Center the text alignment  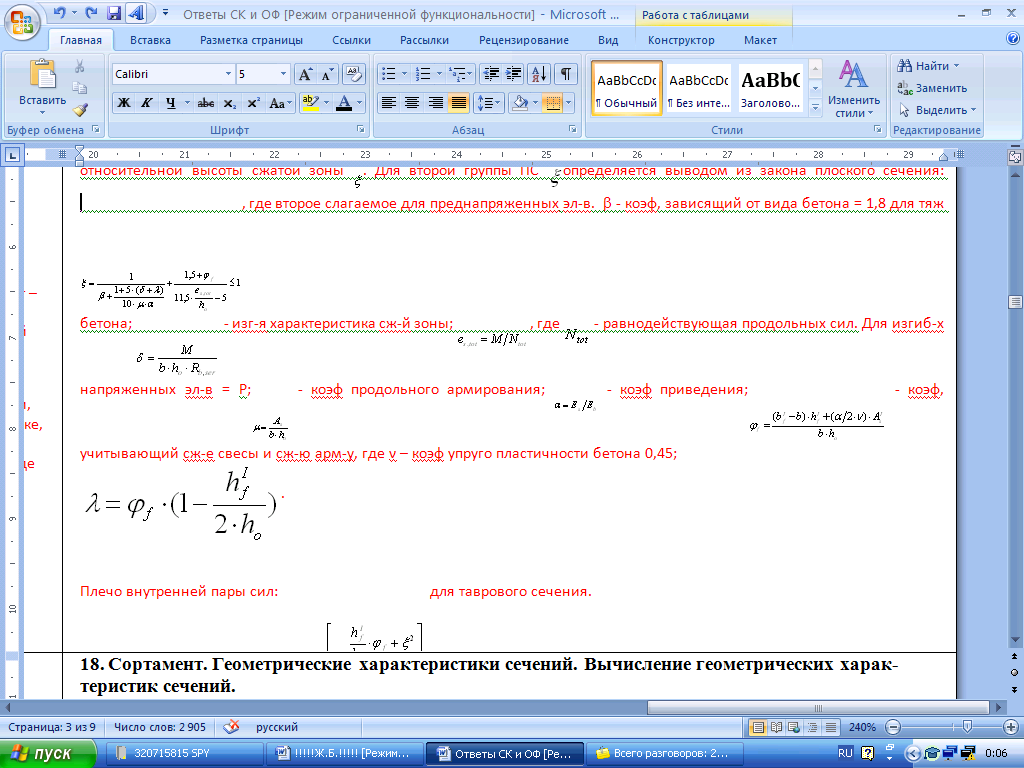tap(411, 103)
